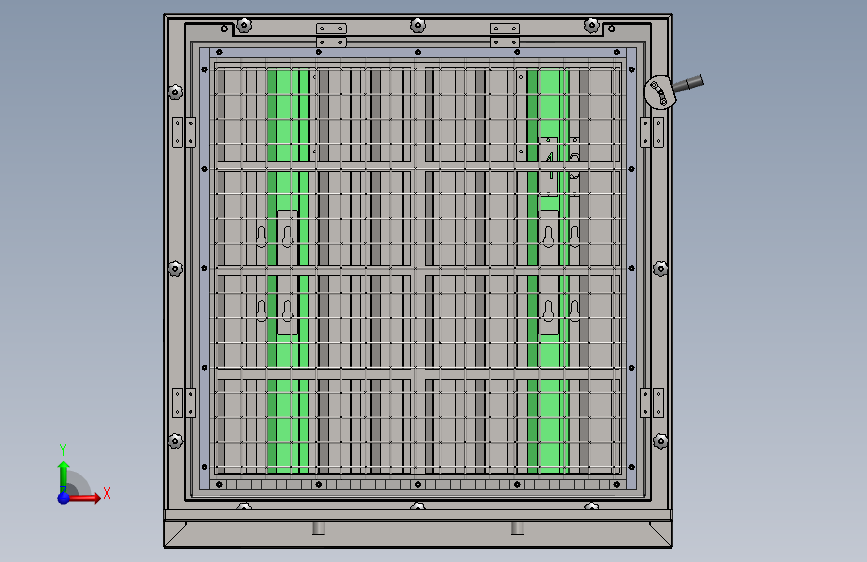
Task: Select the left cylindrical peg on bottom base
Action: [318, 528]
